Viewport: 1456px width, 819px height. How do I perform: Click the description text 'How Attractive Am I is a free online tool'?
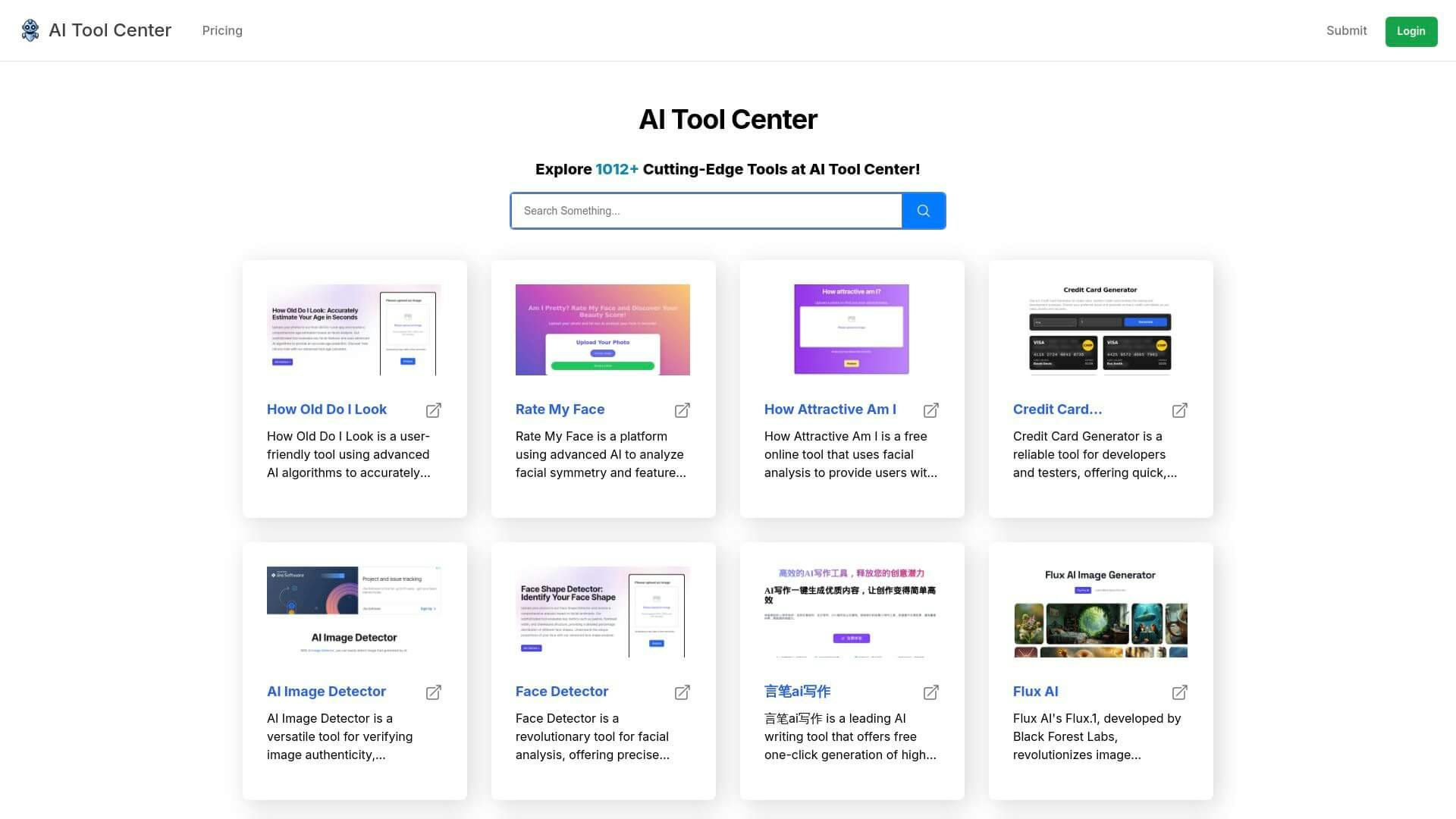pos(851,454)
